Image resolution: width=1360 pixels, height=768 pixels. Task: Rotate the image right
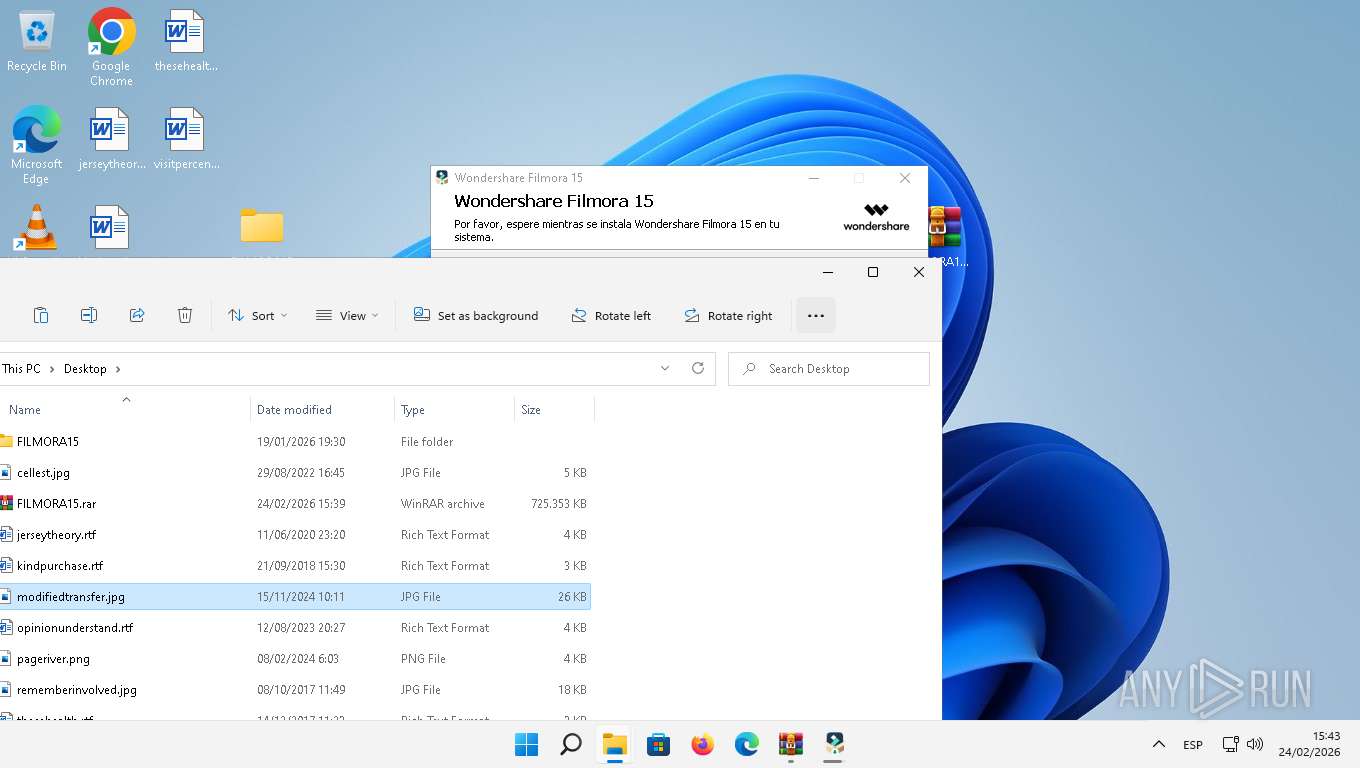tap(728, 315)
